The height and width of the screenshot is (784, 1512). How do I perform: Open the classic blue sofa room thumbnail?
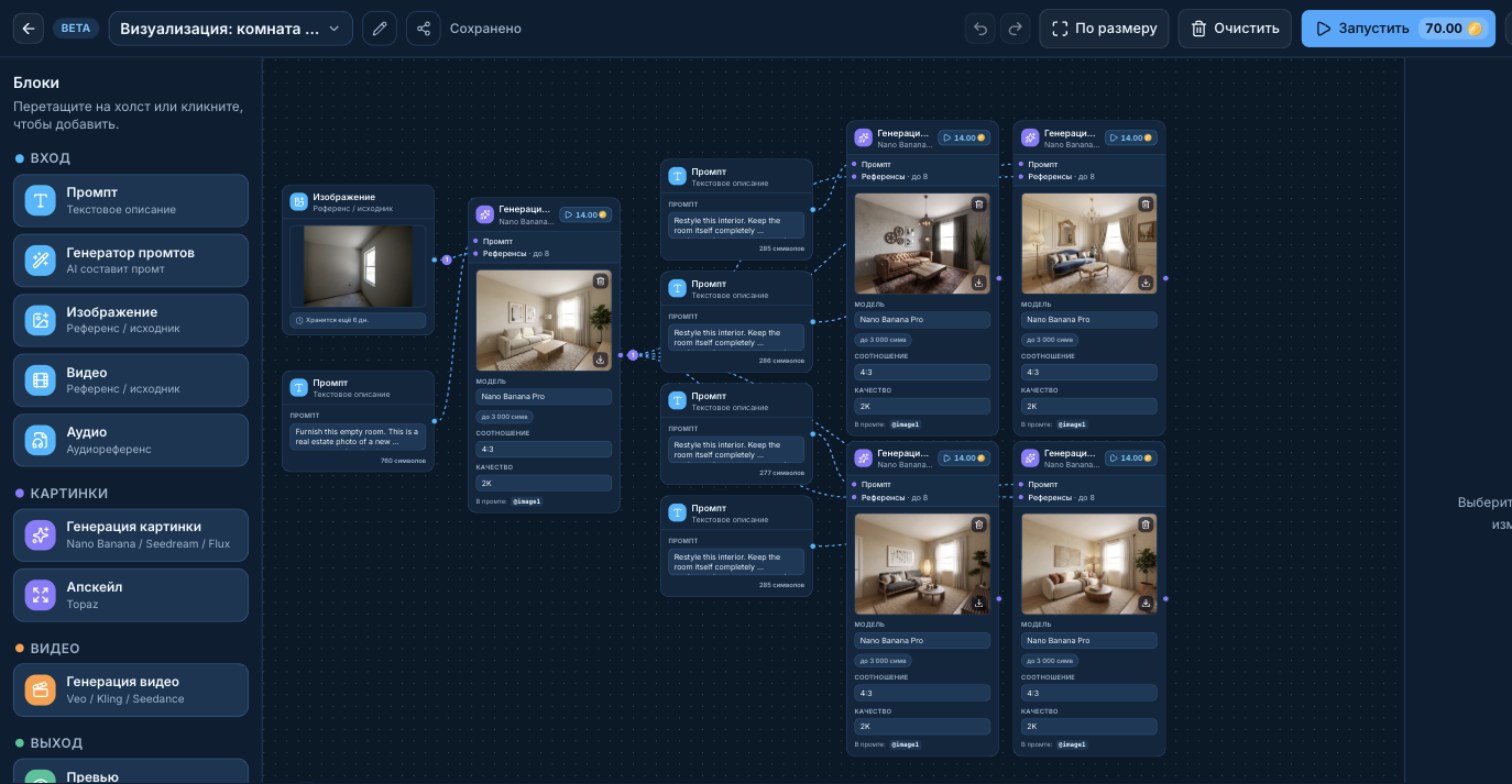coord(1087,244)
